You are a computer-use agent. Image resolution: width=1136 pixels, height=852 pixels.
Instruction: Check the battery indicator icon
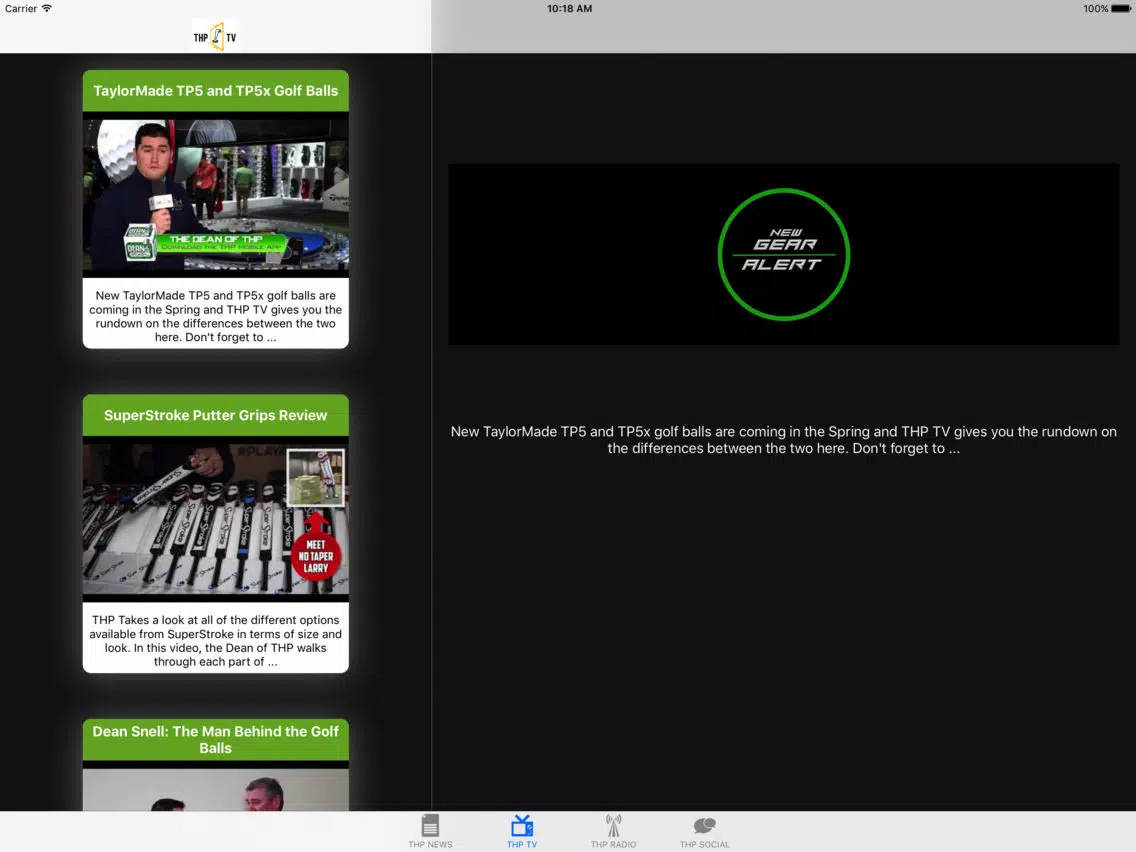[1121, 9]
